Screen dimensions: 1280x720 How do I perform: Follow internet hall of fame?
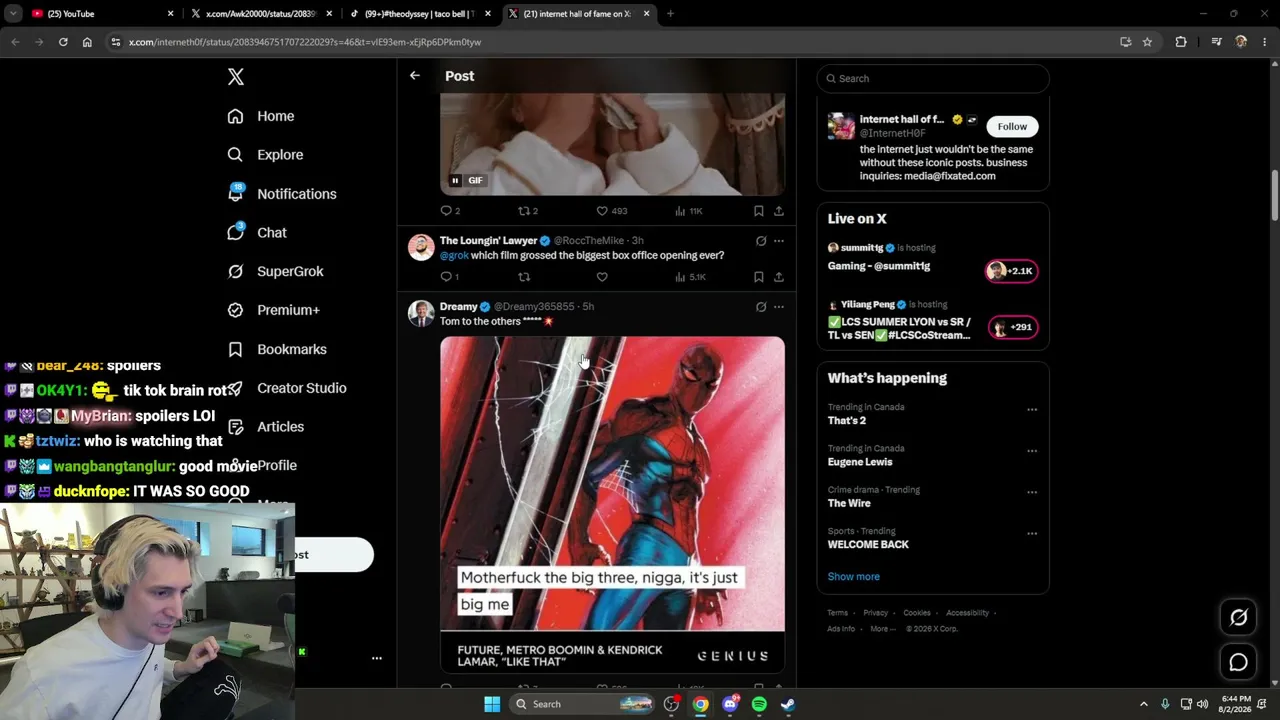point(1012,127)
